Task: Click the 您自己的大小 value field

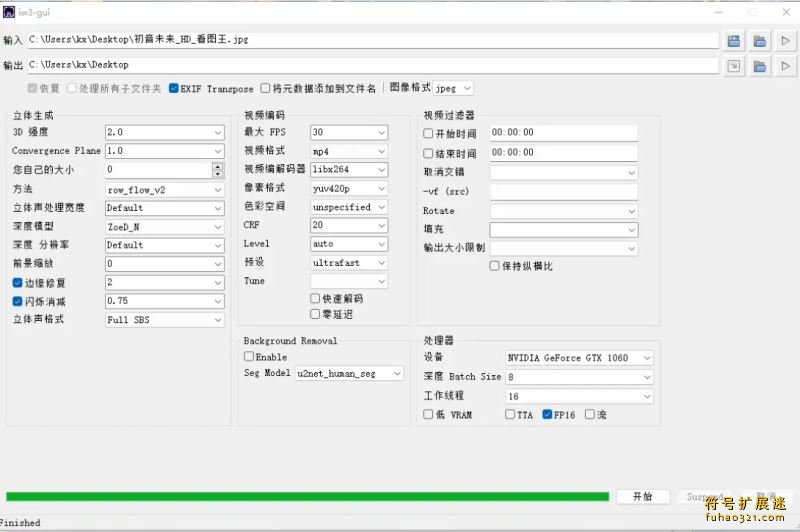Action: [158, 170]
